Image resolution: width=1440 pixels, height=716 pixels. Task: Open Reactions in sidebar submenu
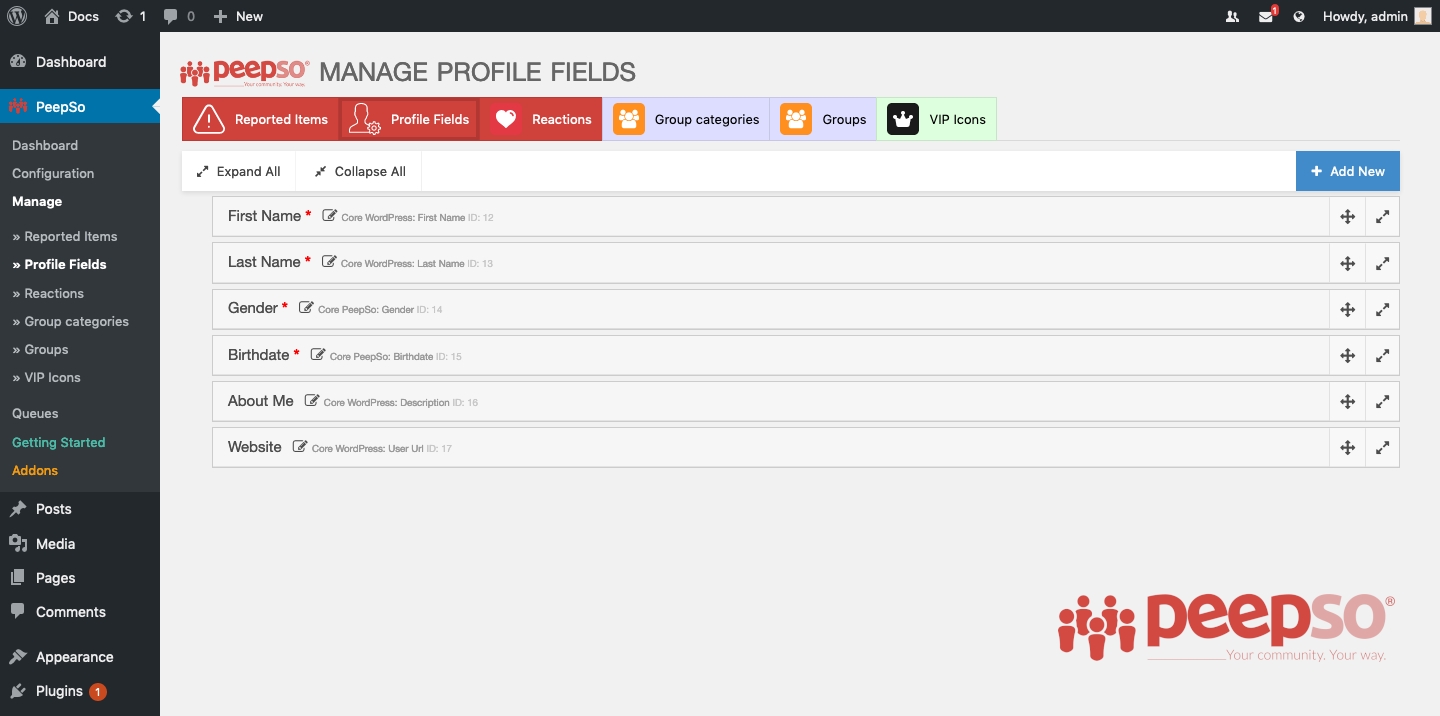(x=48, y=293)
